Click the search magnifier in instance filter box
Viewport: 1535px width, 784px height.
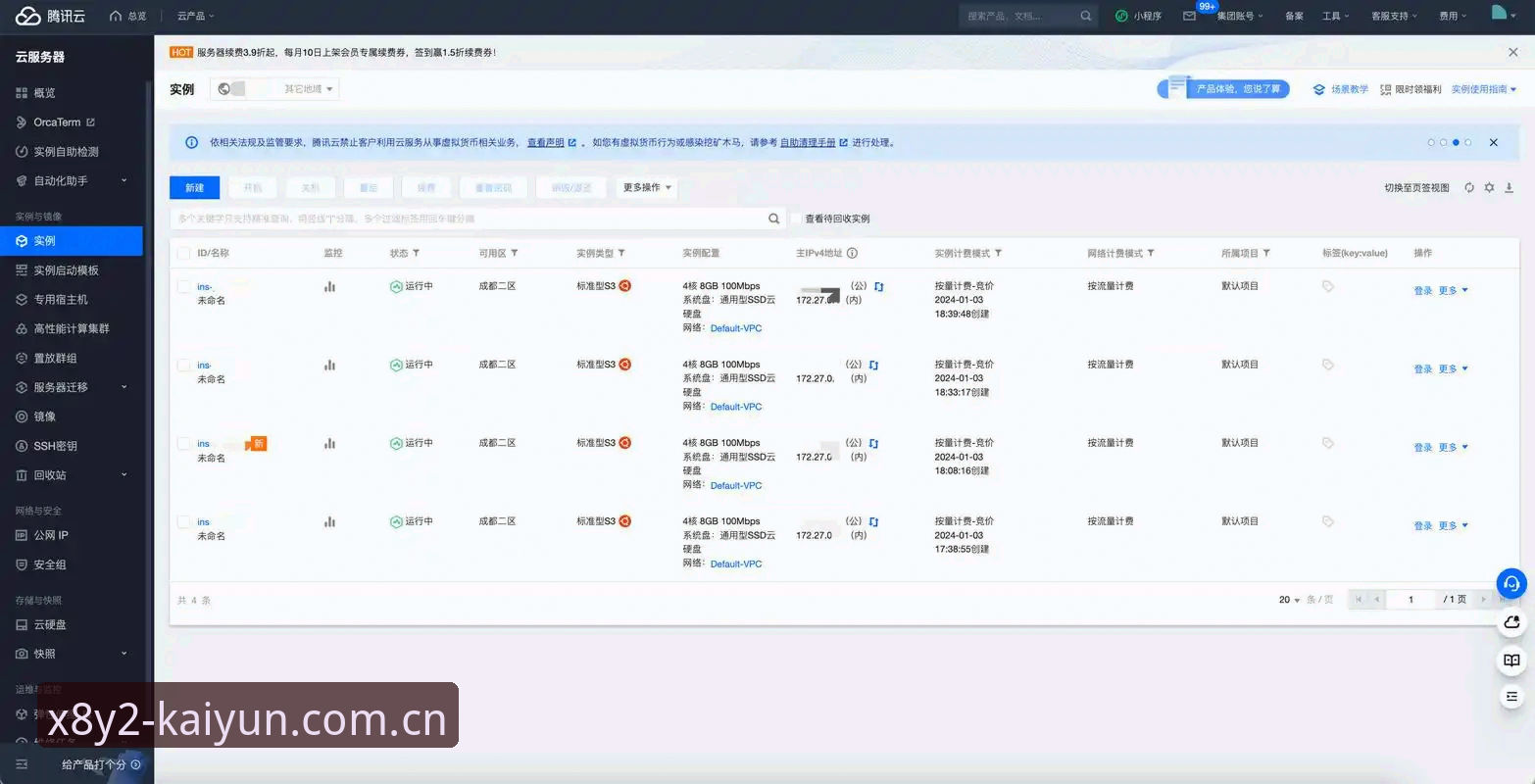pos(774,219)
